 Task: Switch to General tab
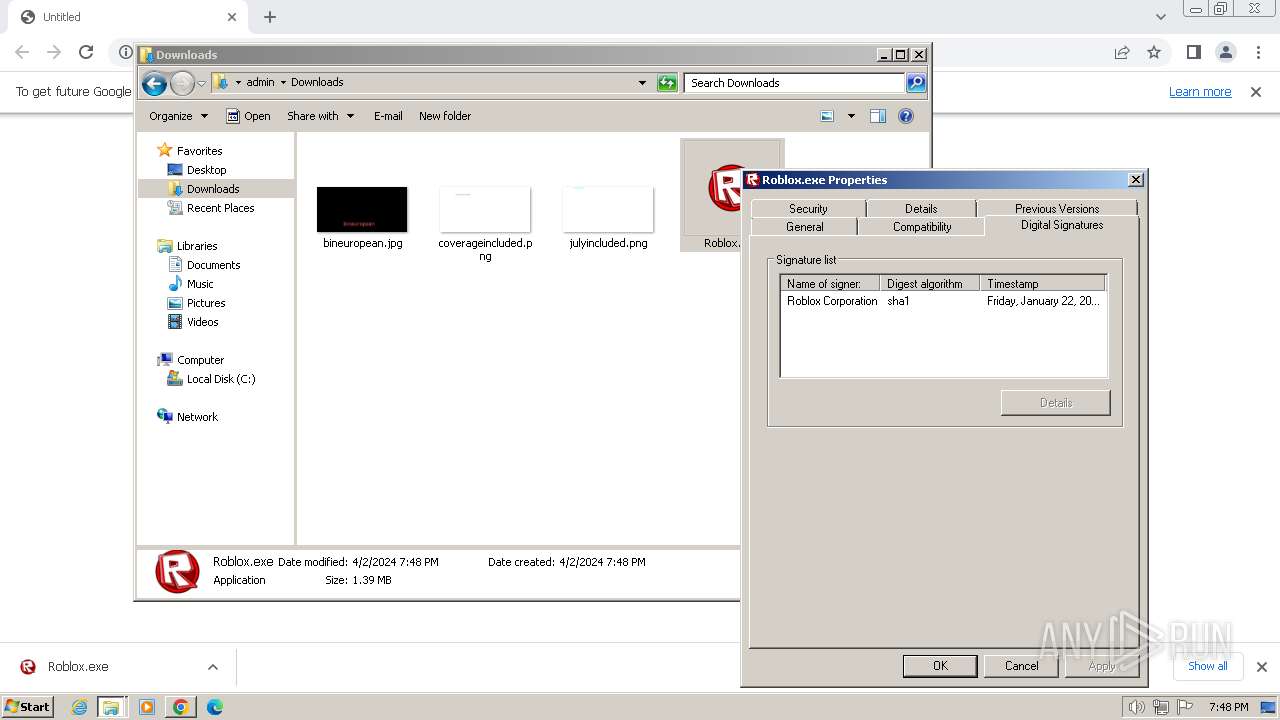(805, 227)
